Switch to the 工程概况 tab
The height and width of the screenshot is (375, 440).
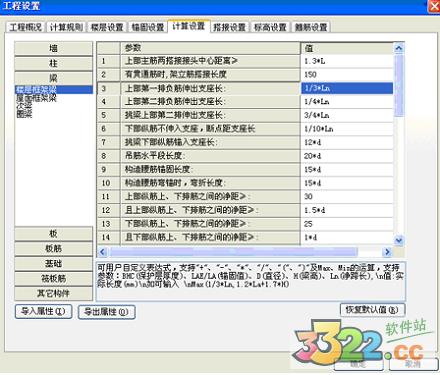(25, 27)
